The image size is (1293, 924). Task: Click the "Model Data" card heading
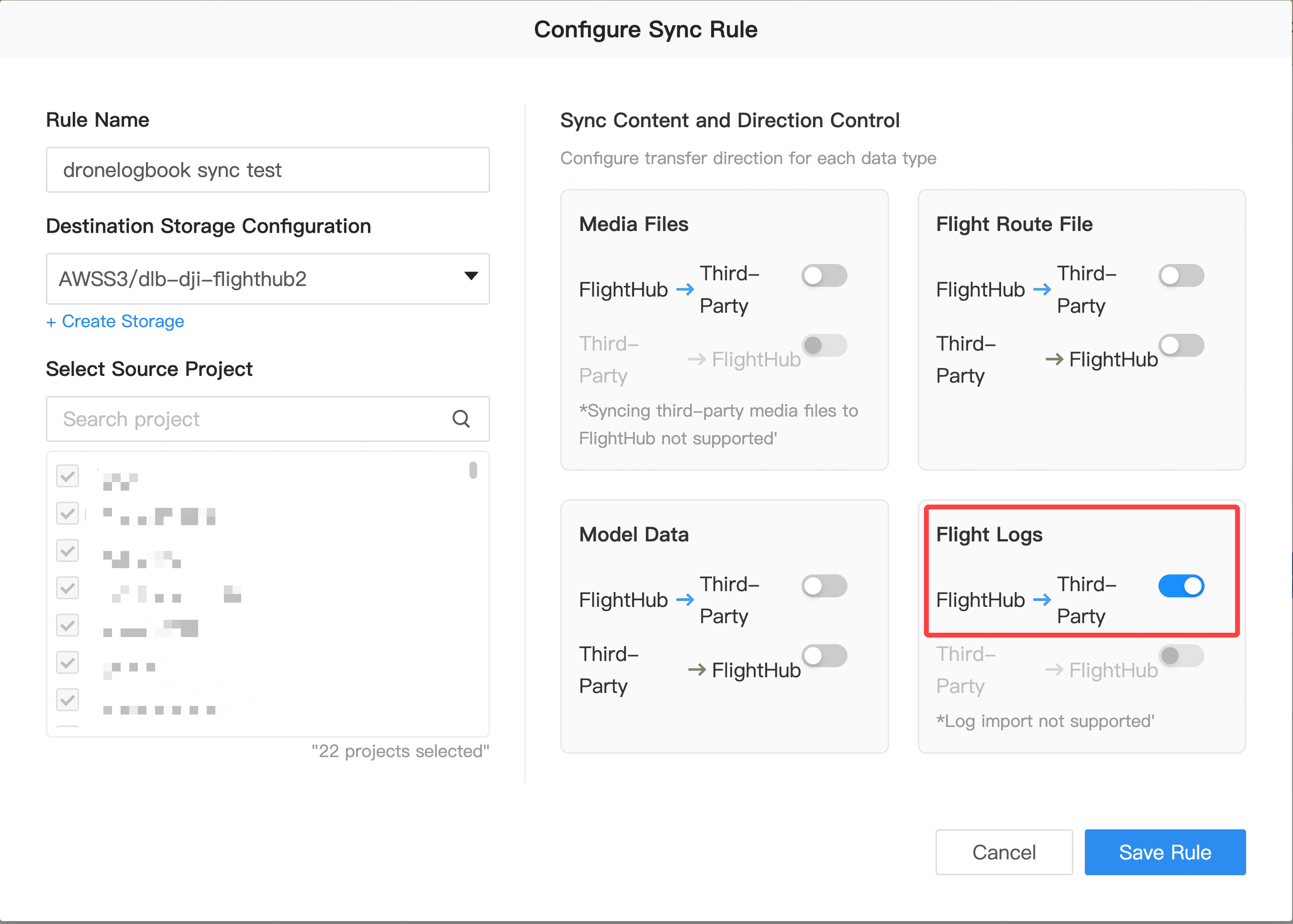coord(634,535)
